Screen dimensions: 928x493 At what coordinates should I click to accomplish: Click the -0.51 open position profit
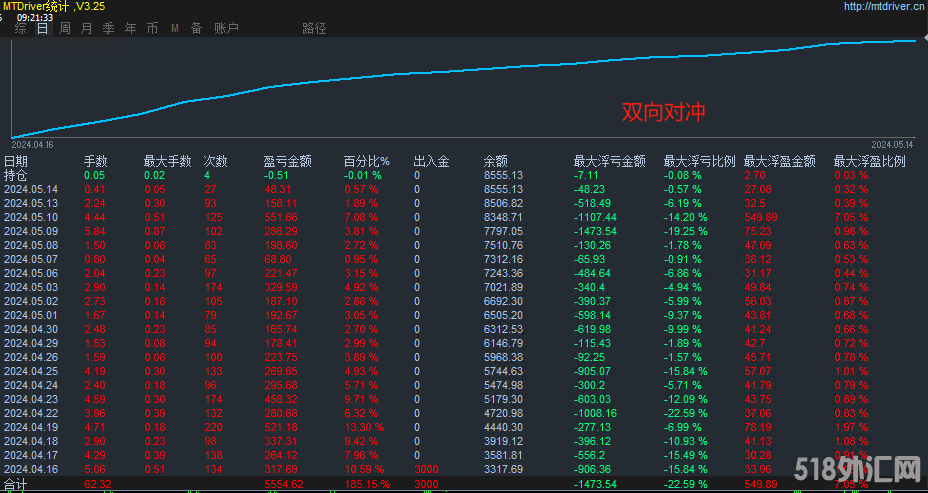(276, 175)
